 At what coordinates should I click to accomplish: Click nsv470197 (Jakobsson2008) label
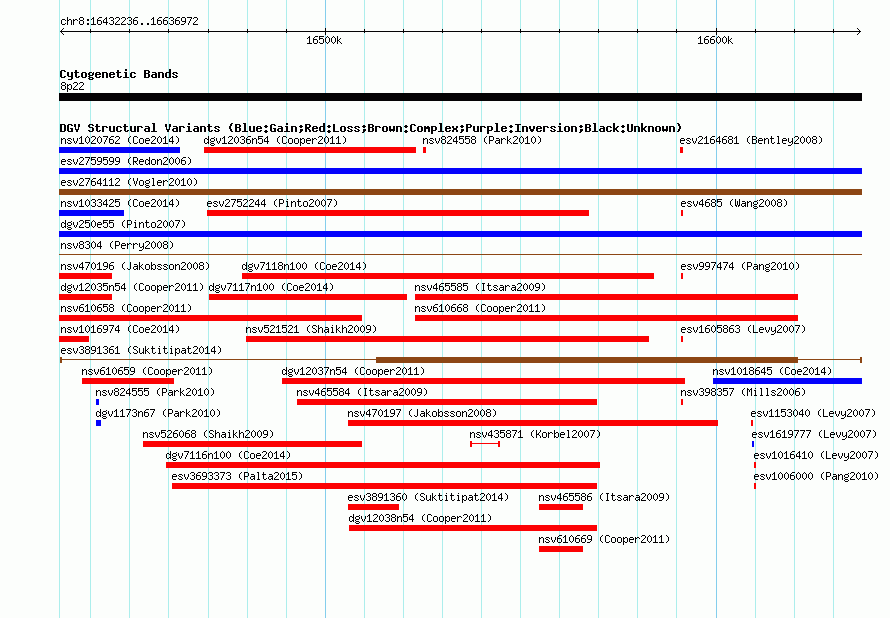[x=422, y=413]
